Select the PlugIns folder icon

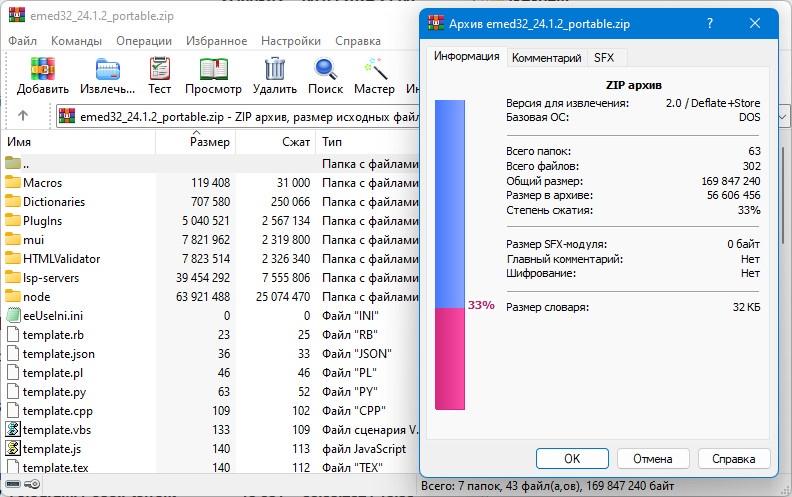coord(13,220)
